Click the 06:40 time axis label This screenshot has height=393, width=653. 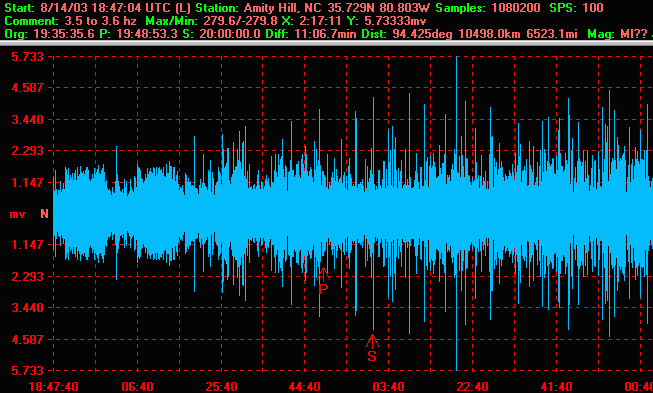[137, 387]
